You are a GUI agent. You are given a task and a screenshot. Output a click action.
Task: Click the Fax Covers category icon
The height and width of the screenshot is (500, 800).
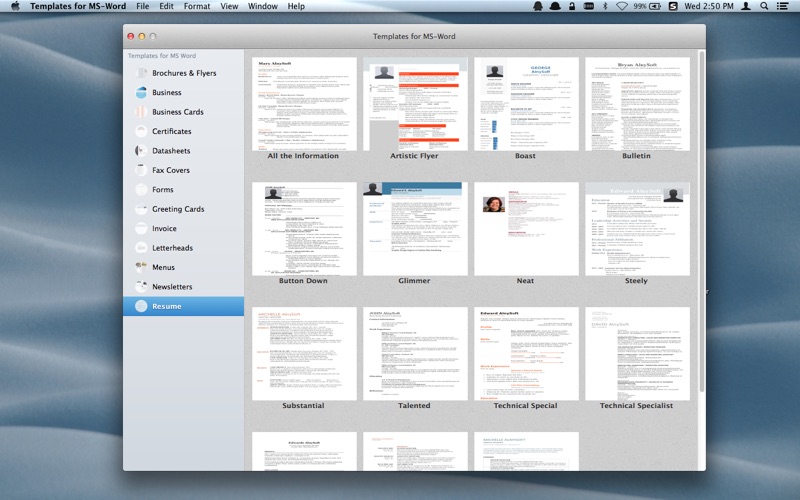pyautogui.click(x=141, y=170)
